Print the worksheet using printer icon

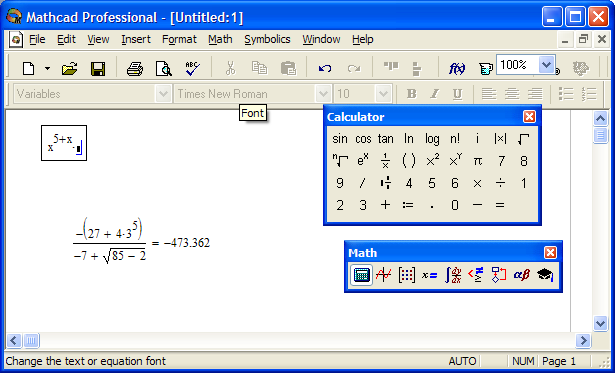point(135,69)
